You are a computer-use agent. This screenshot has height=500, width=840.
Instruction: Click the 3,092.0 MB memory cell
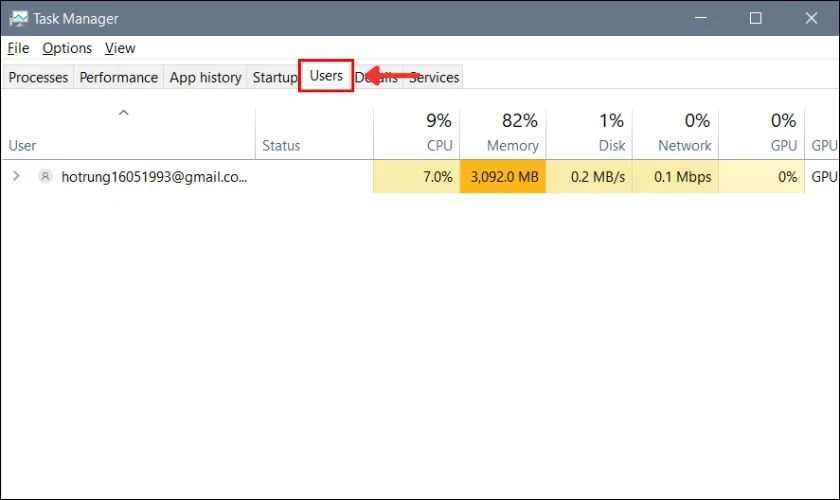(x=503, y=176)
